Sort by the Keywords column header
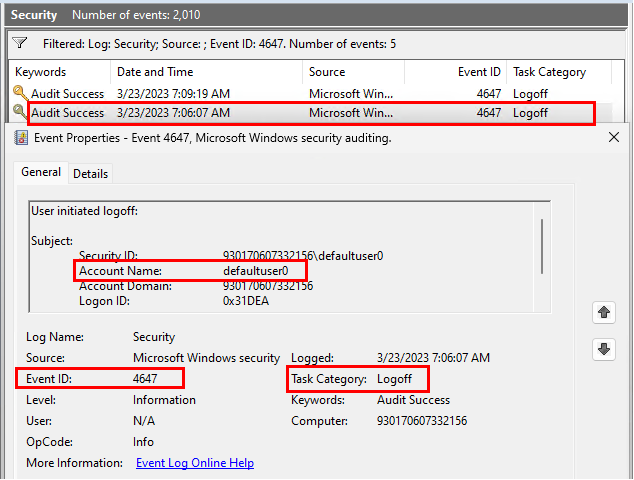The width and height of the screenshot is (634, 480). pyautogui.click(x=41, y=72)
